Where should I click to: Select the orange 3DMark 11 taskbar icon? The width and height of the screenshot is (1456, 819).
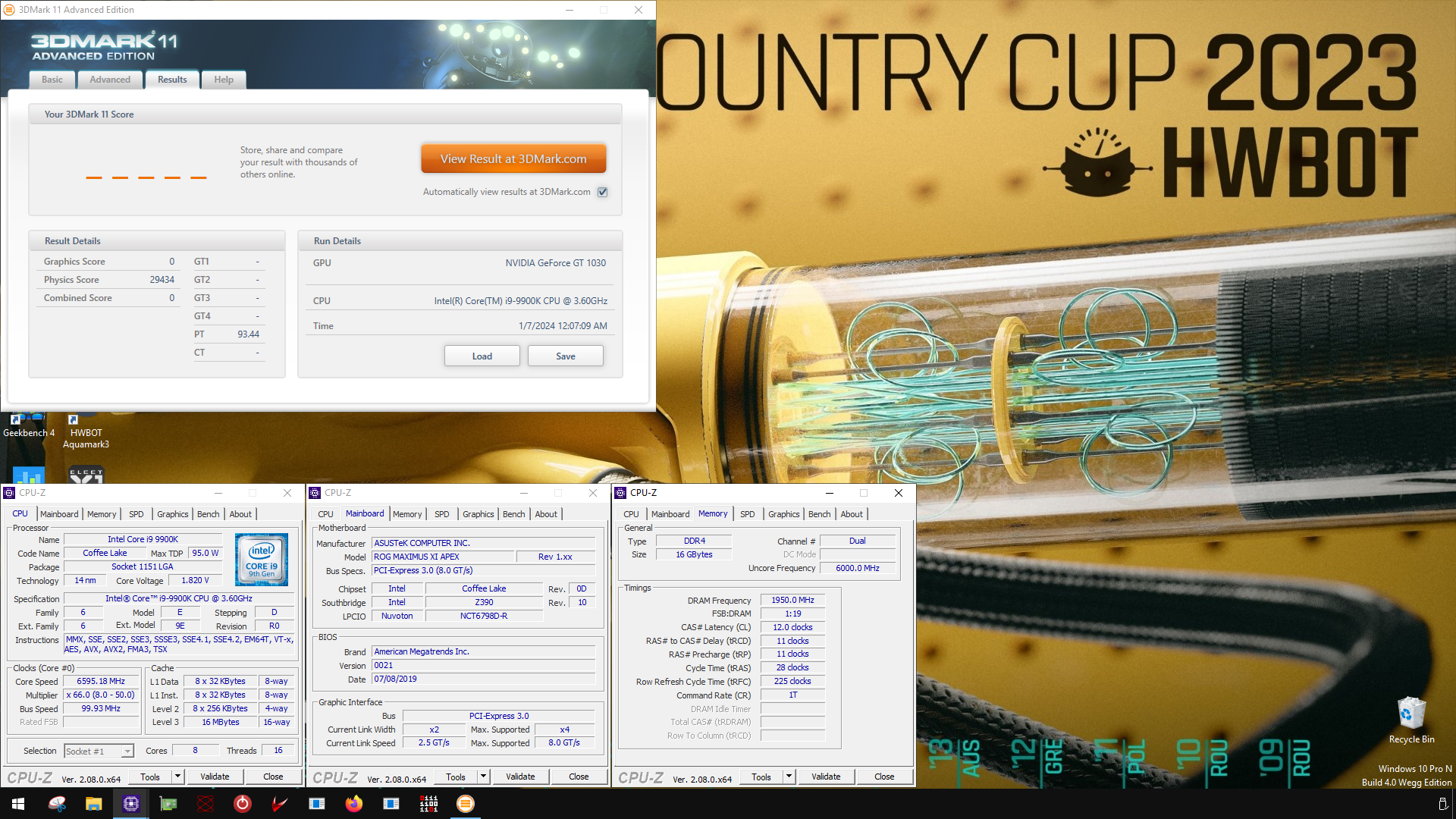466,804
